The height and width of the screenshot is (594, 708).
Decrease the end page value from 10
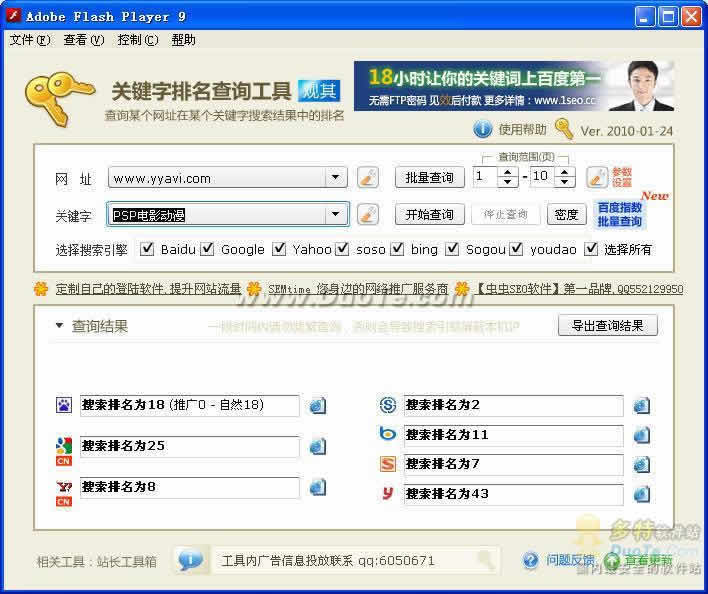[x=564, y=182]
